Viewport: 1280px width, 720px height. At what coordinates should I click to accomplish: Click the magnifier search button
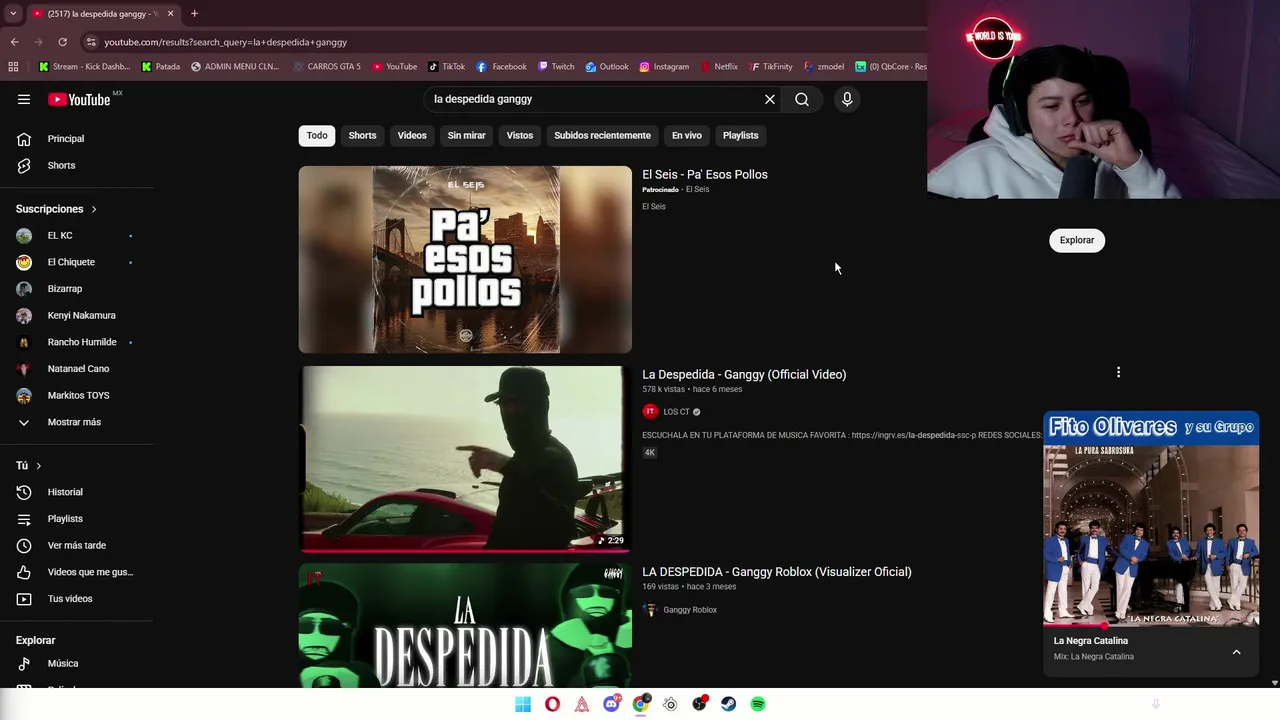[802, 99]
